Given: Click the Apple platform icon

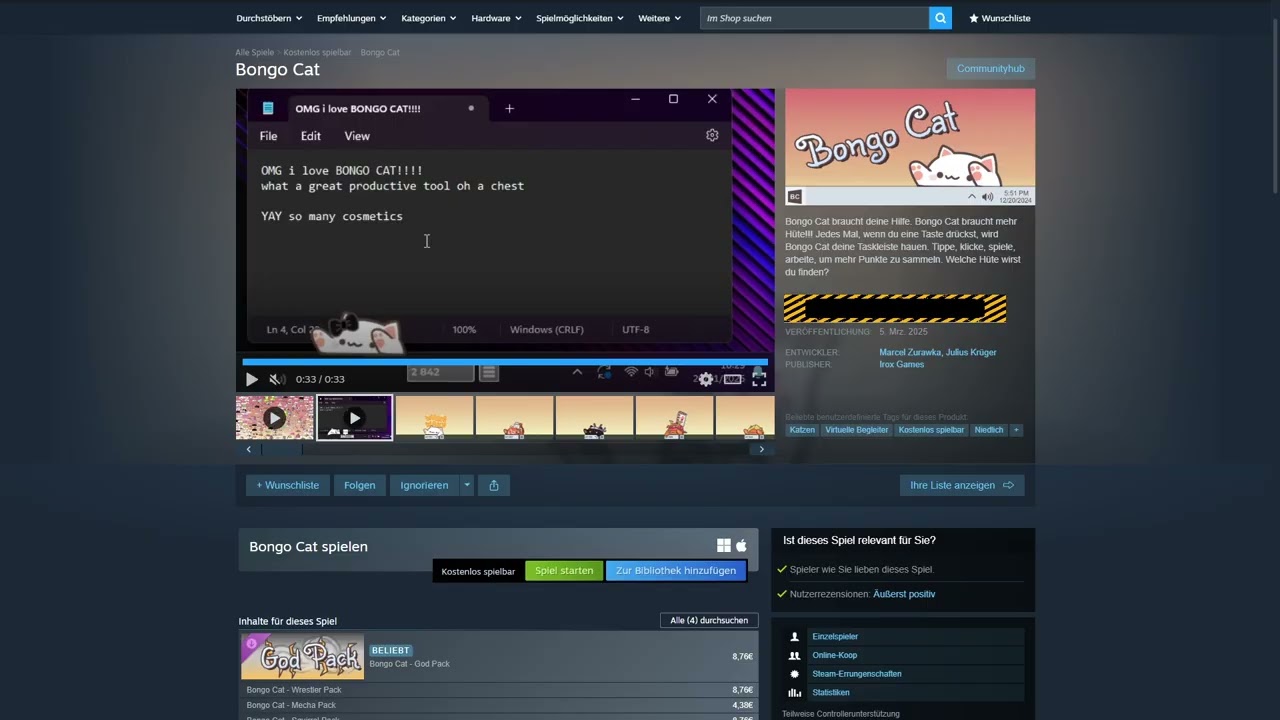Looking at the screenshot, I should 741,546.
